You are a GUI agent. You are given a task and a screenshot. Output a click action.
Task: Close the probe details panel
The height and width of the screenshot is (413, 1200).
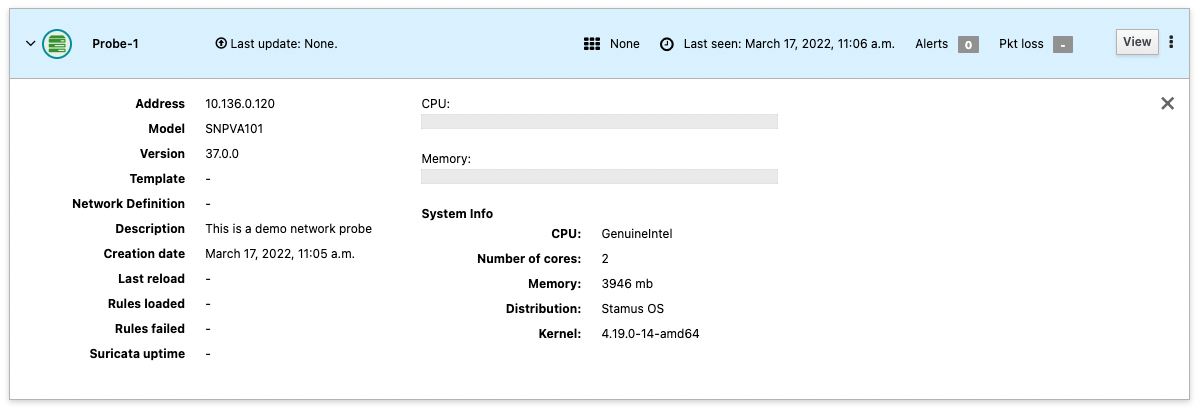click(x=1167, y=103)
